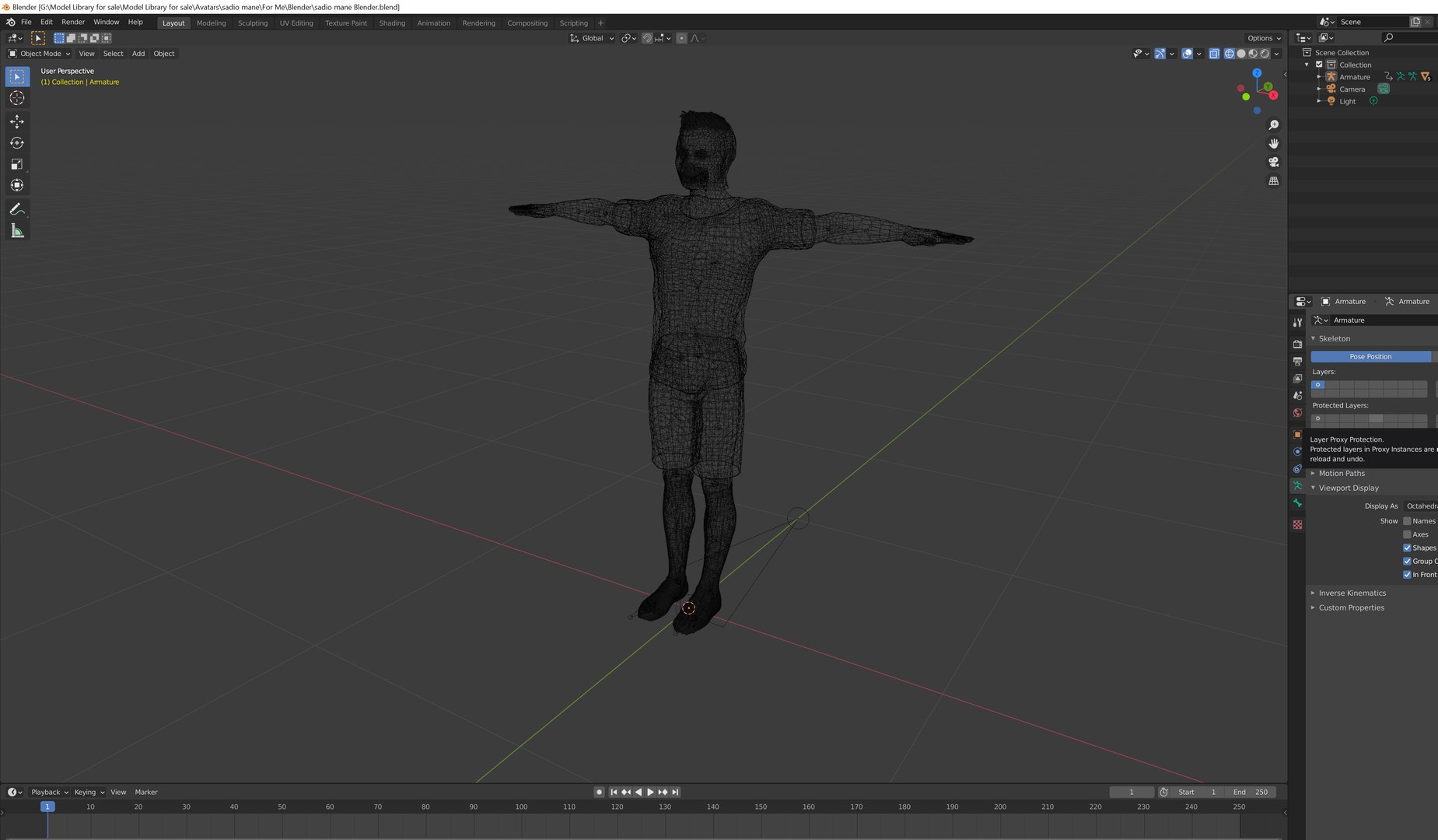Switch to solid viewport shading
The width and height of the screenshot is (1438, 840).
coord(1241,54)
